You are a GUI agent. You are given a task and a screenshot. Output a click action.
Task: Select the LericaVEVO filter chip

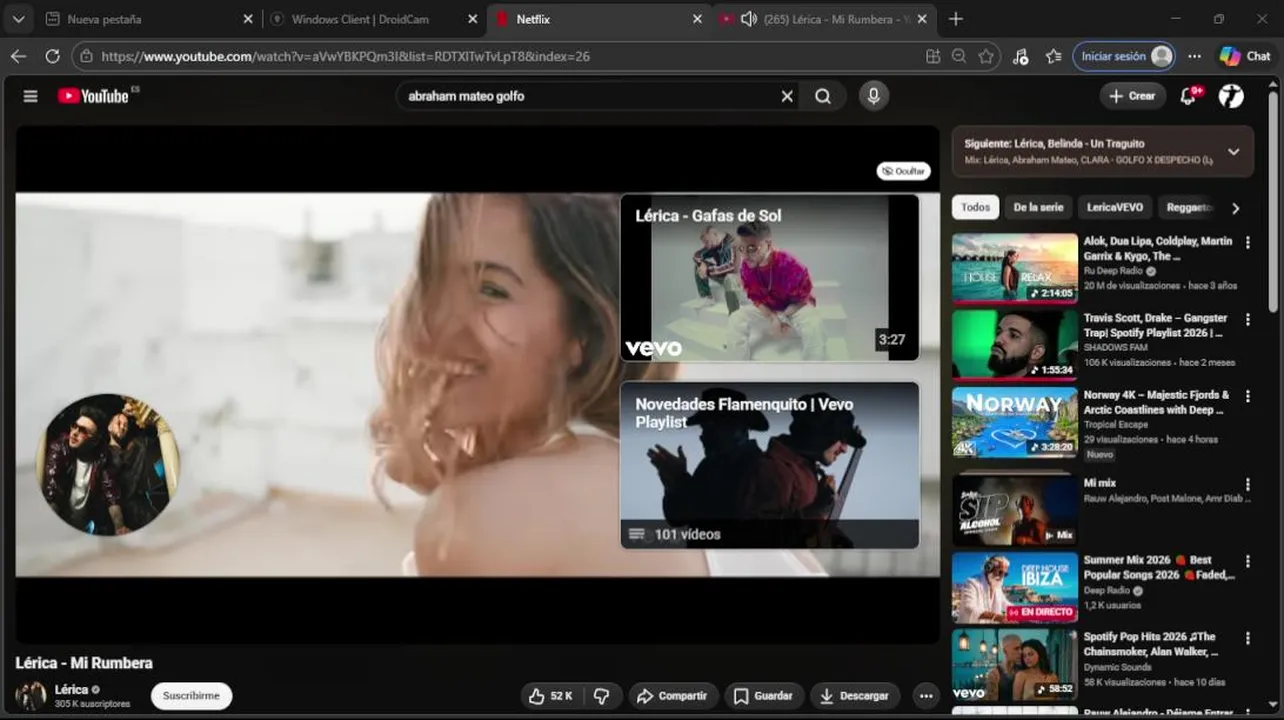click(x=1115, y=208)
